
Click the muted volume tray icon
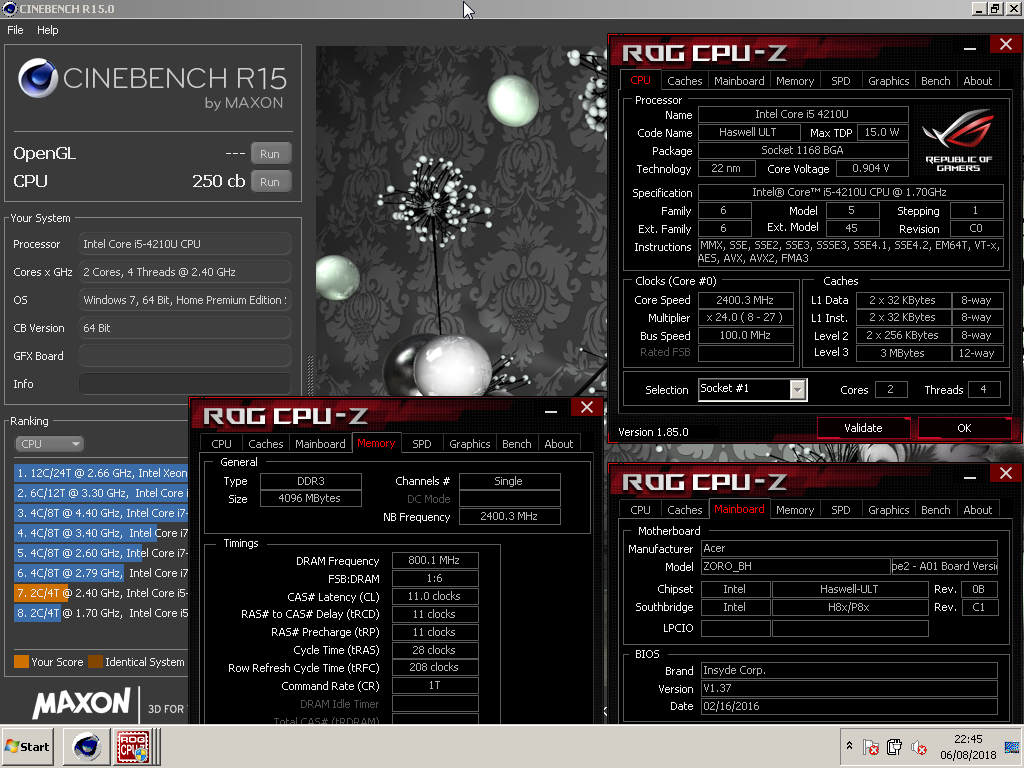click(x=918, y=746)
